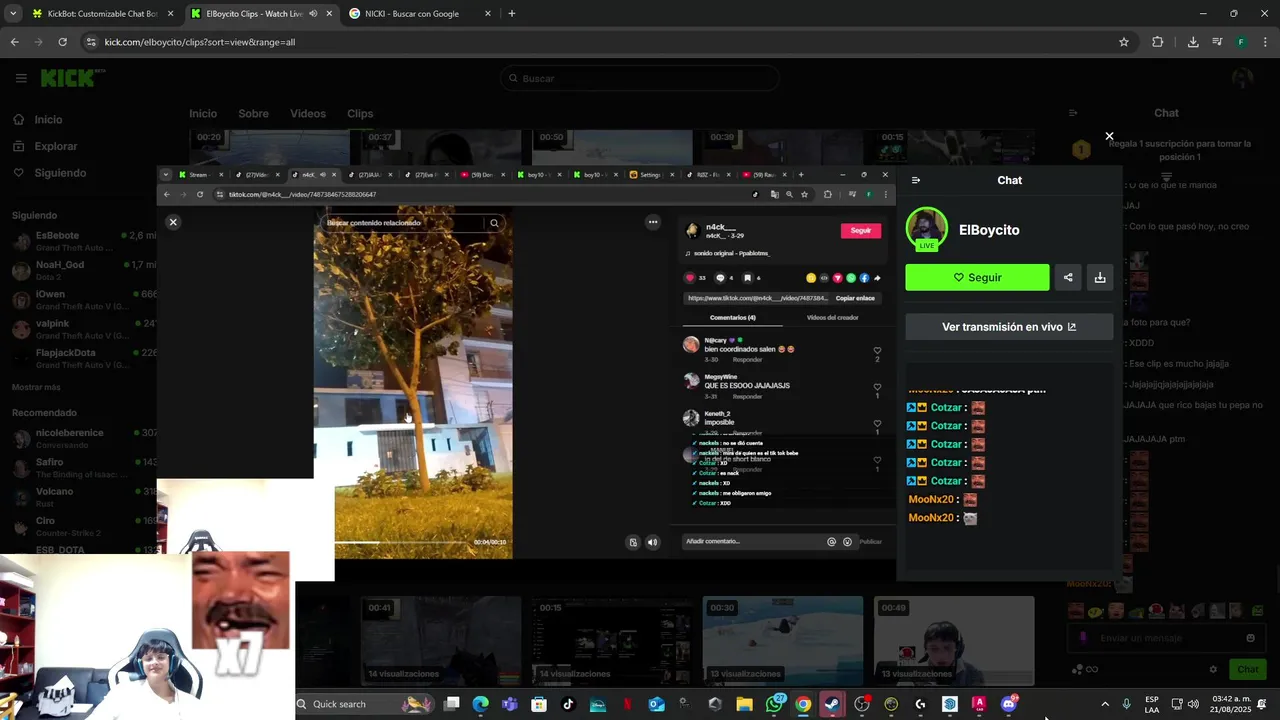Screen dimensions: 1280x720
Task: Open the NoaH_God channel in sidebar
Action: click(85, 270)
